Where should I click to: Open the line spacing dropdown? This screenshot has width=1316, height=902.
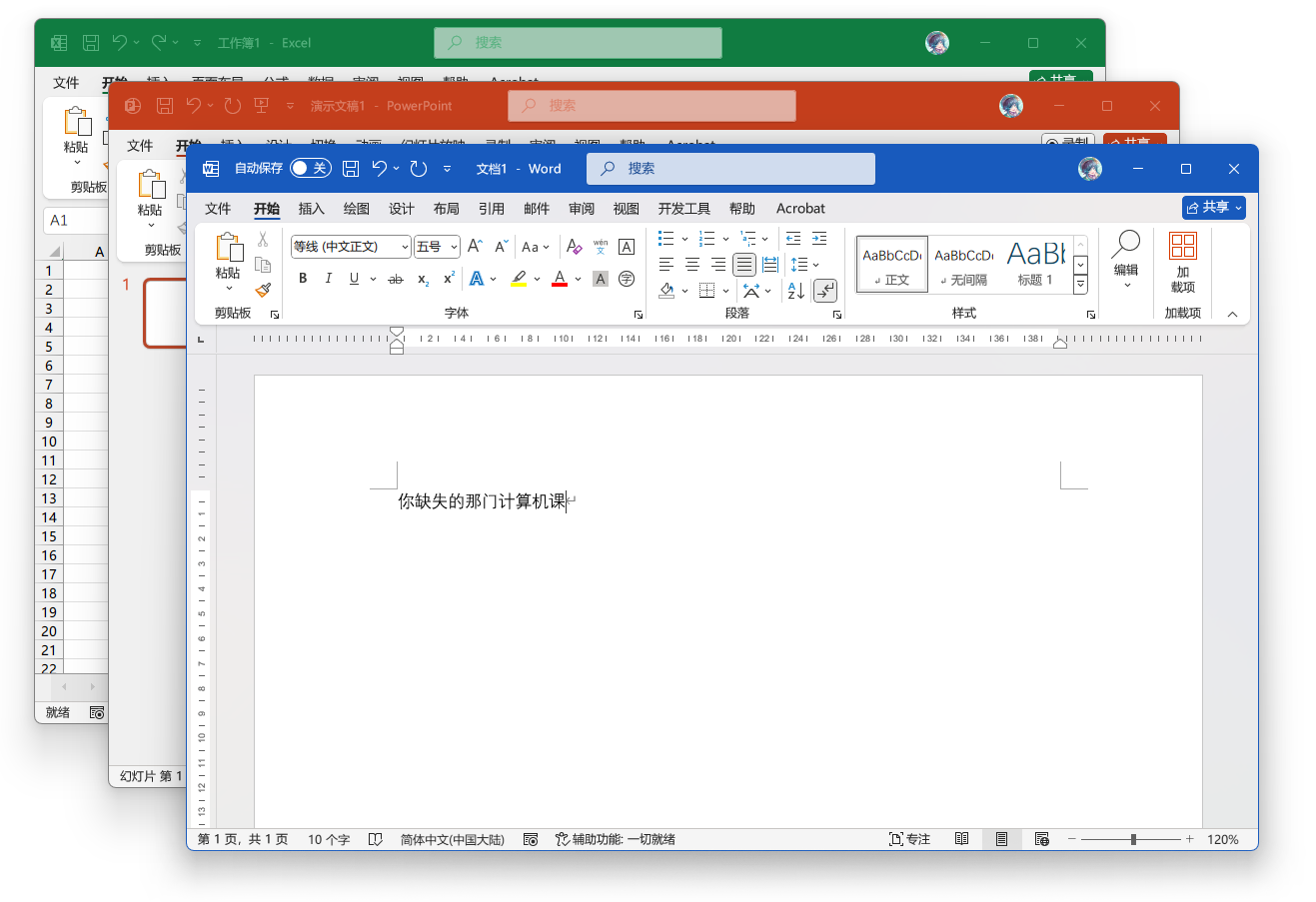click(x=804, y=264)
